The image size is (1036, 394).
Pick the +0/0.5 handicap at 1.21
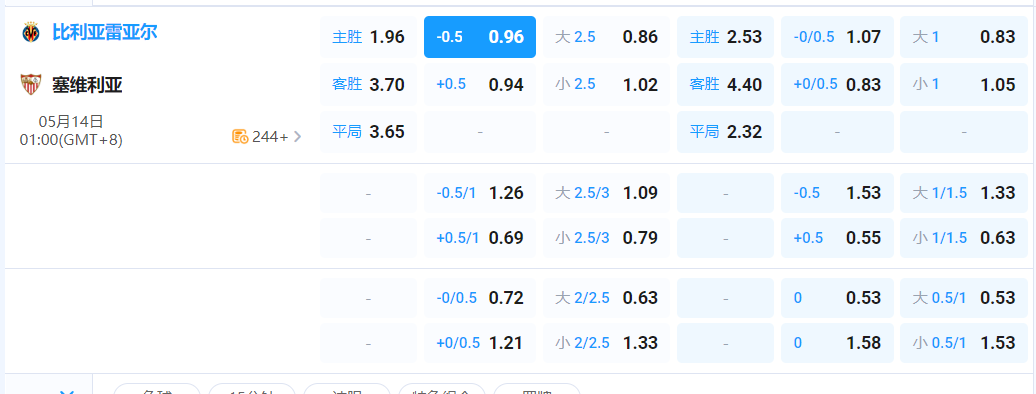[x=480, y=343]
